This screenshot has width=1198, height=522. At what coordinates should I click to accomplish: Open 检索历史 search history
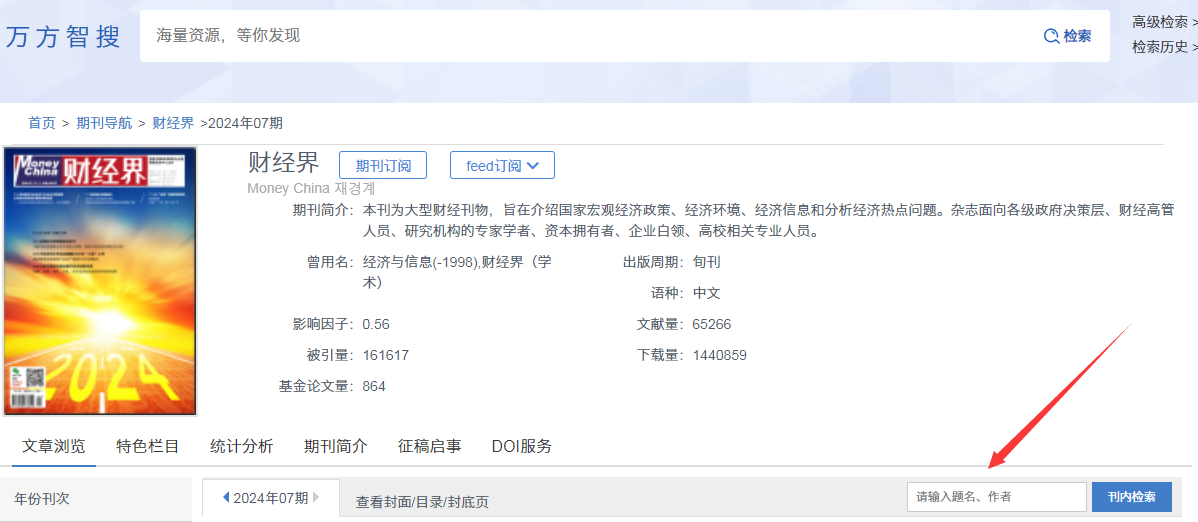tap(1164, 47)
